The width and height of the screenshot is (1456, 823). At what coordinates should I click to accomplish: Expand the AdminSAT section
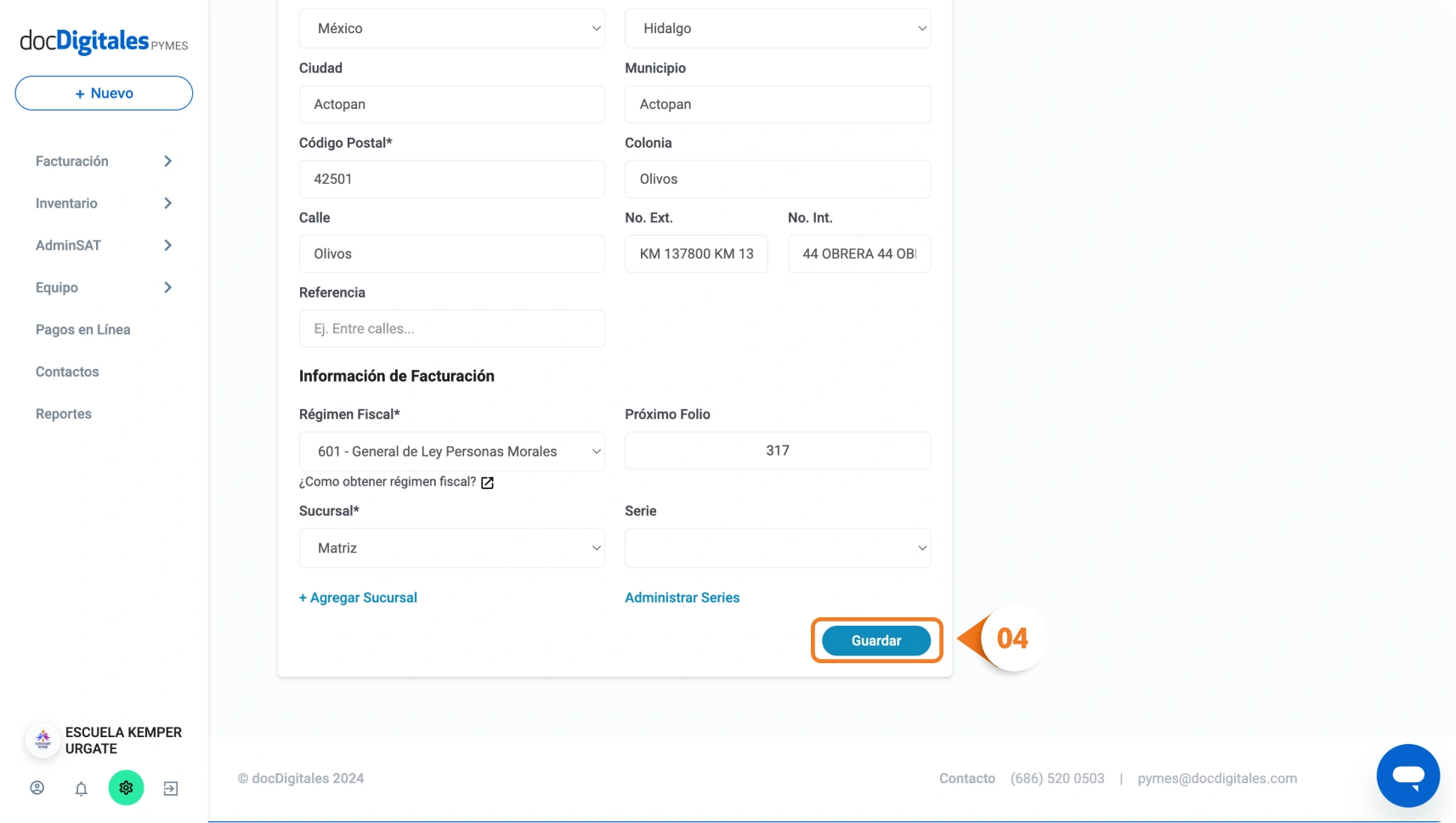(x=104, y=246)
